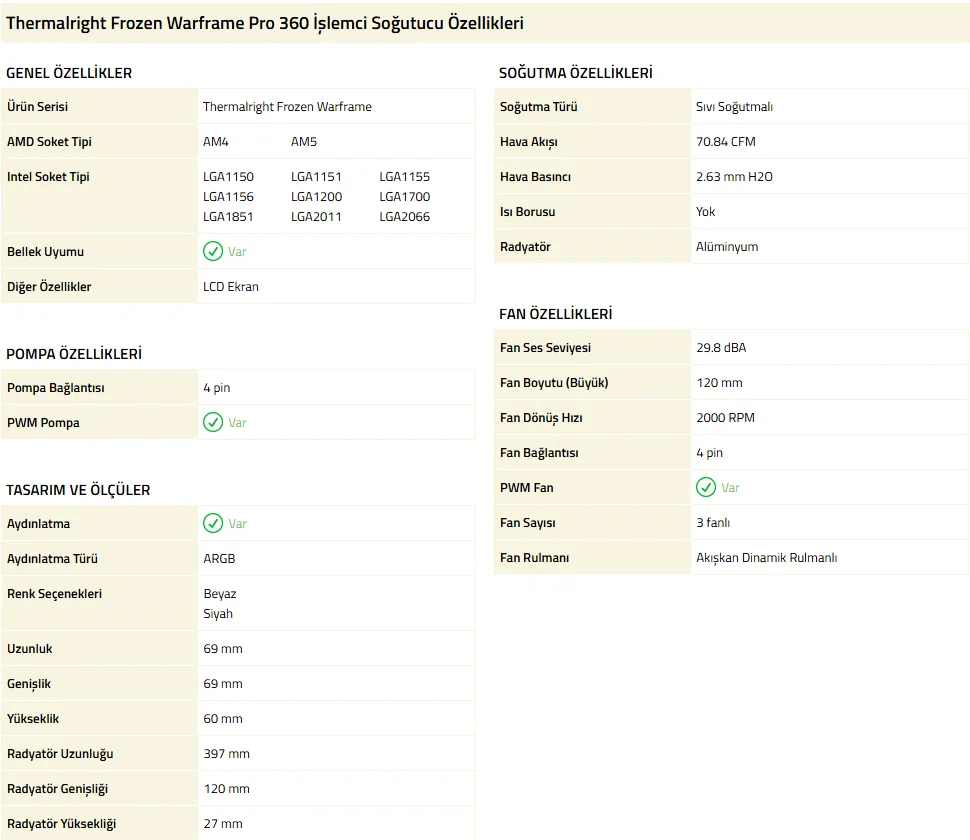This screenshot has height=840, width=970.
Task: Click the LGA2066 Intel socket entry
Action: point(404,217)
